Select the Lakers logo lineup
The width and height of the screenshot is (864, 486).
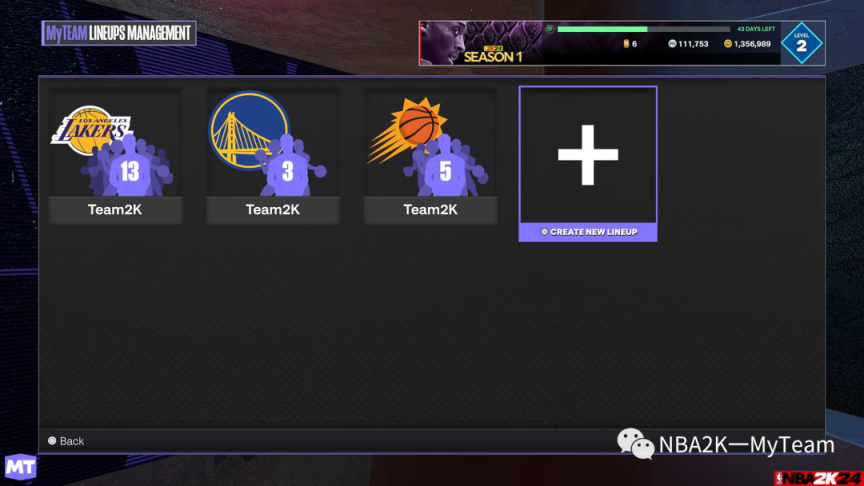[115, 143]
